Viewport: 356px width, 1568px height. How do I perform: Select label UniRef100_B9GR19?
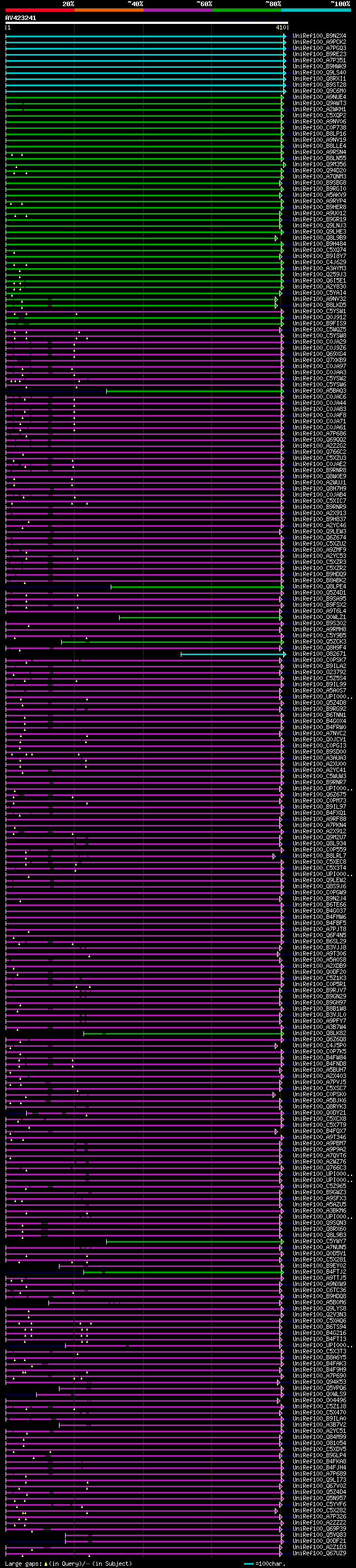pyautogui.click(x=319, y=219)
